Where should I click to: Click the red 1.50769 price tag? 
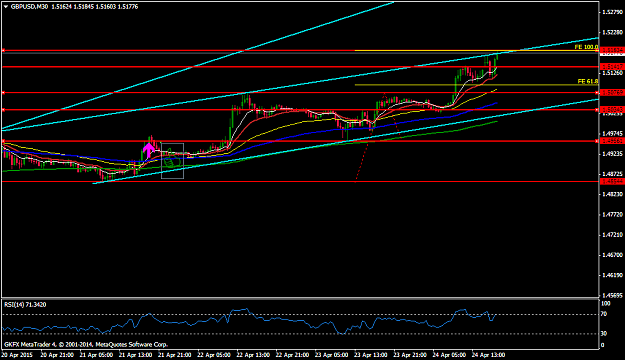[612, 92]
